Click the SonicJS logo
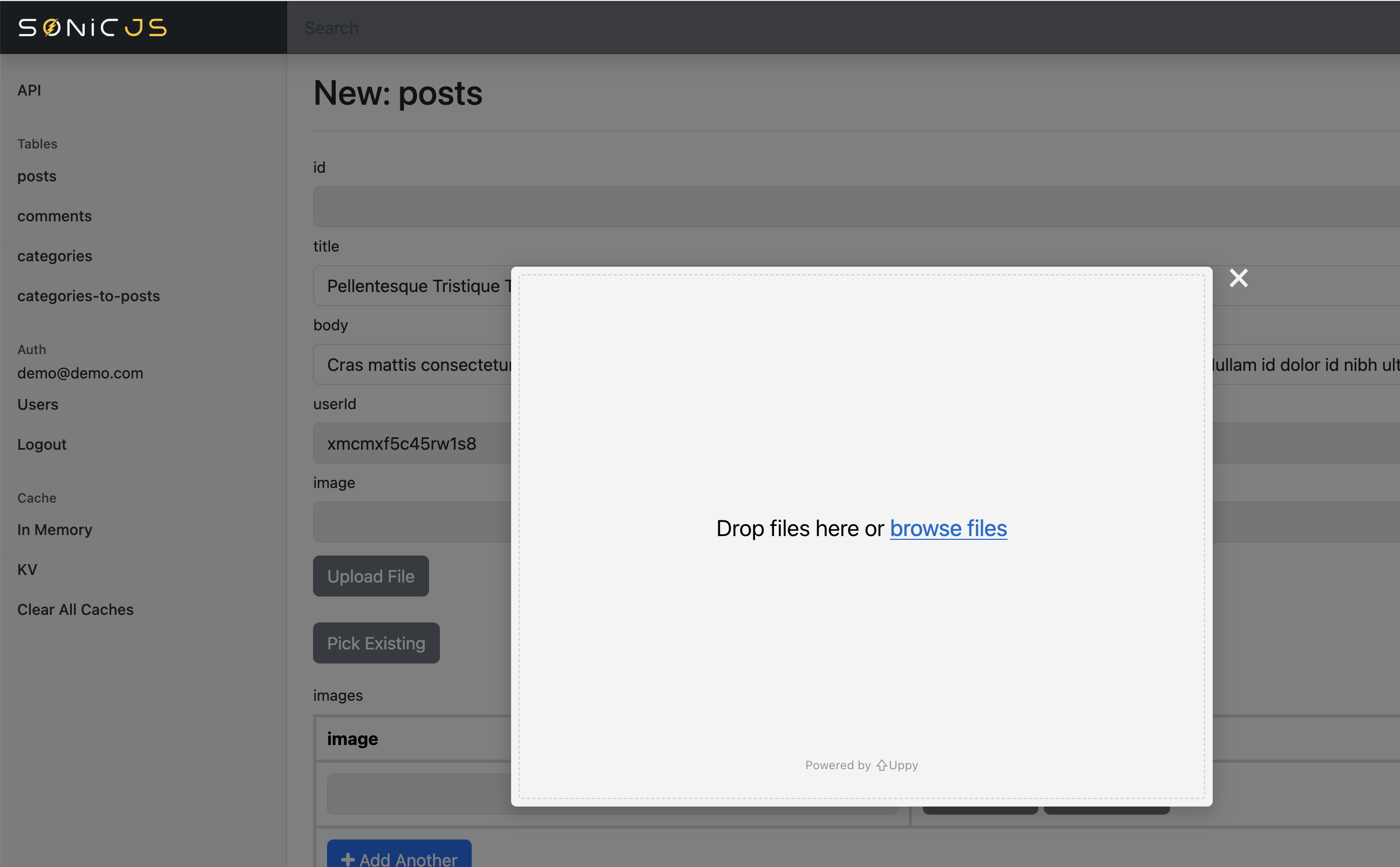Image resolution: width=1400 pixels, height=867 pixels. tap(92, 27)
